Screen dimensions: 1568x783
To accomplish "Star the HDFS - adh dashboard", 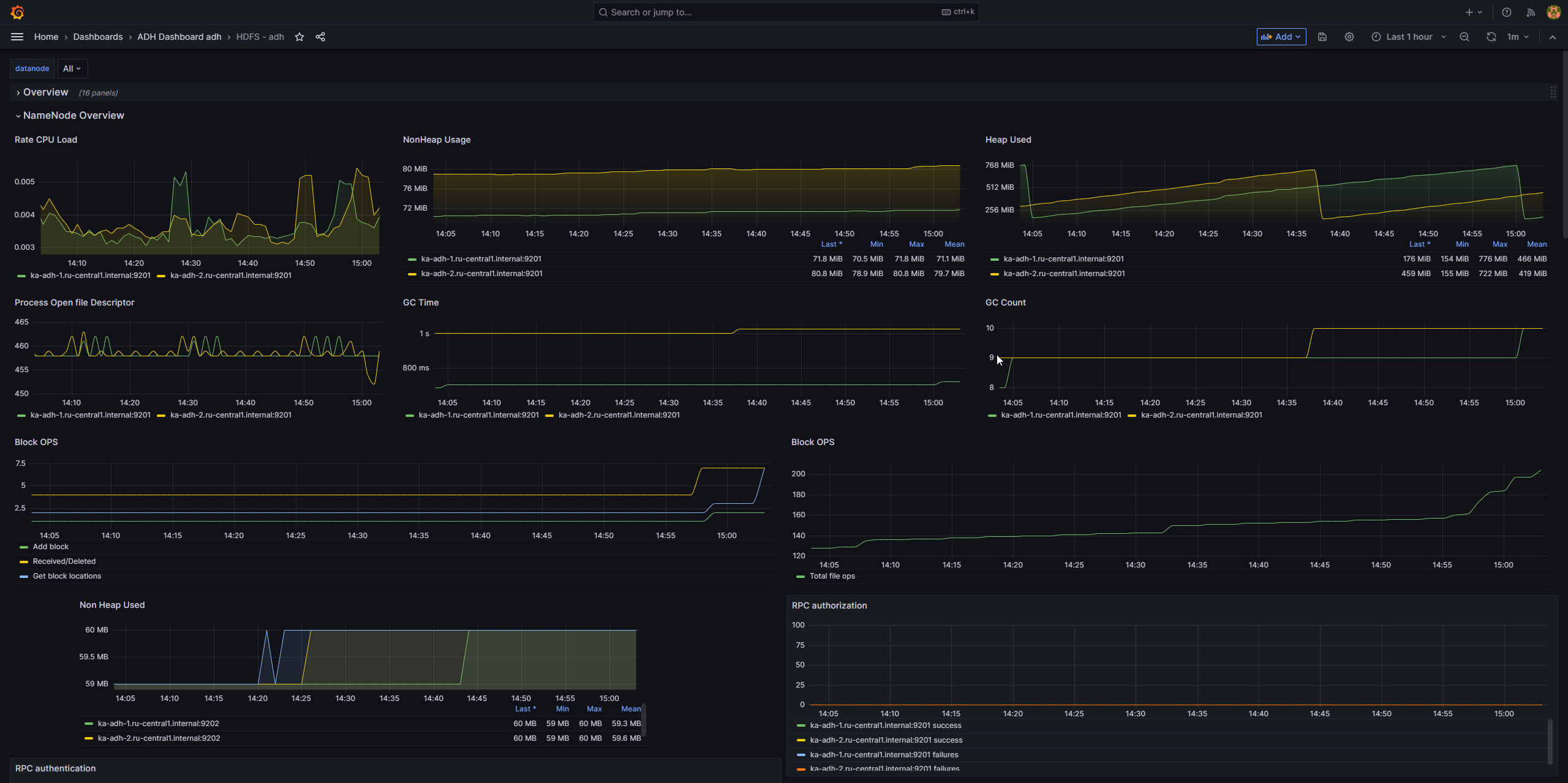I will (300, 37).
